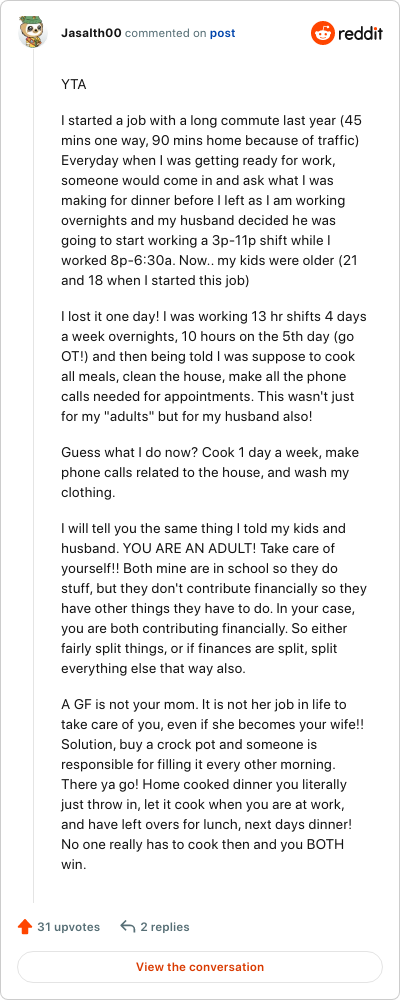Screen dimensions: 400x1000
Task: Click the reply arrow icon beside 2 replies
Action: [x=128, y=927]
